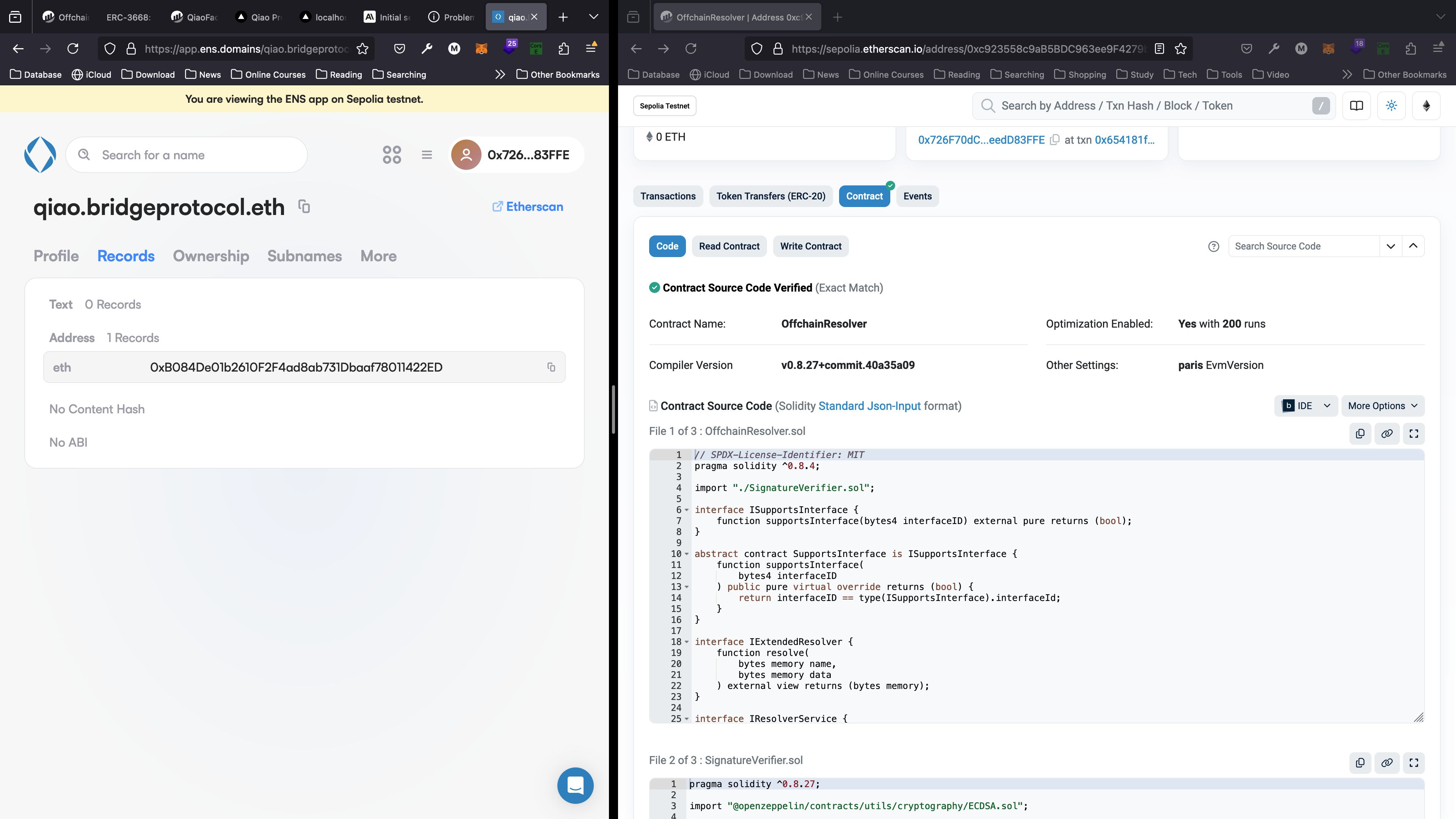Click the Sepolia Testnet button

[665, 106]
